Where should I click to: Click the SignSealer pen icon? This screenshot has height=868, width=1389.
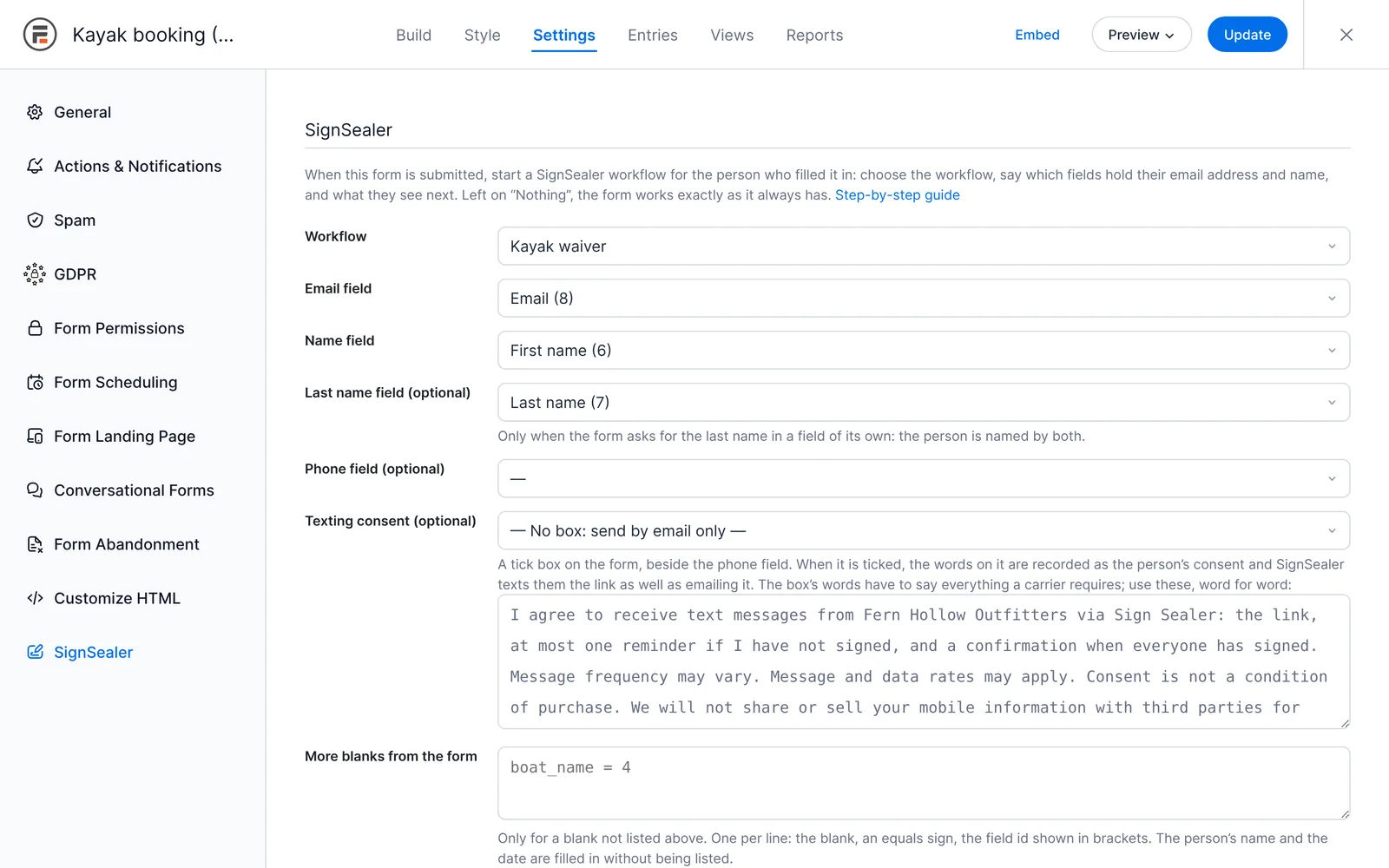[x=35, y=652]
